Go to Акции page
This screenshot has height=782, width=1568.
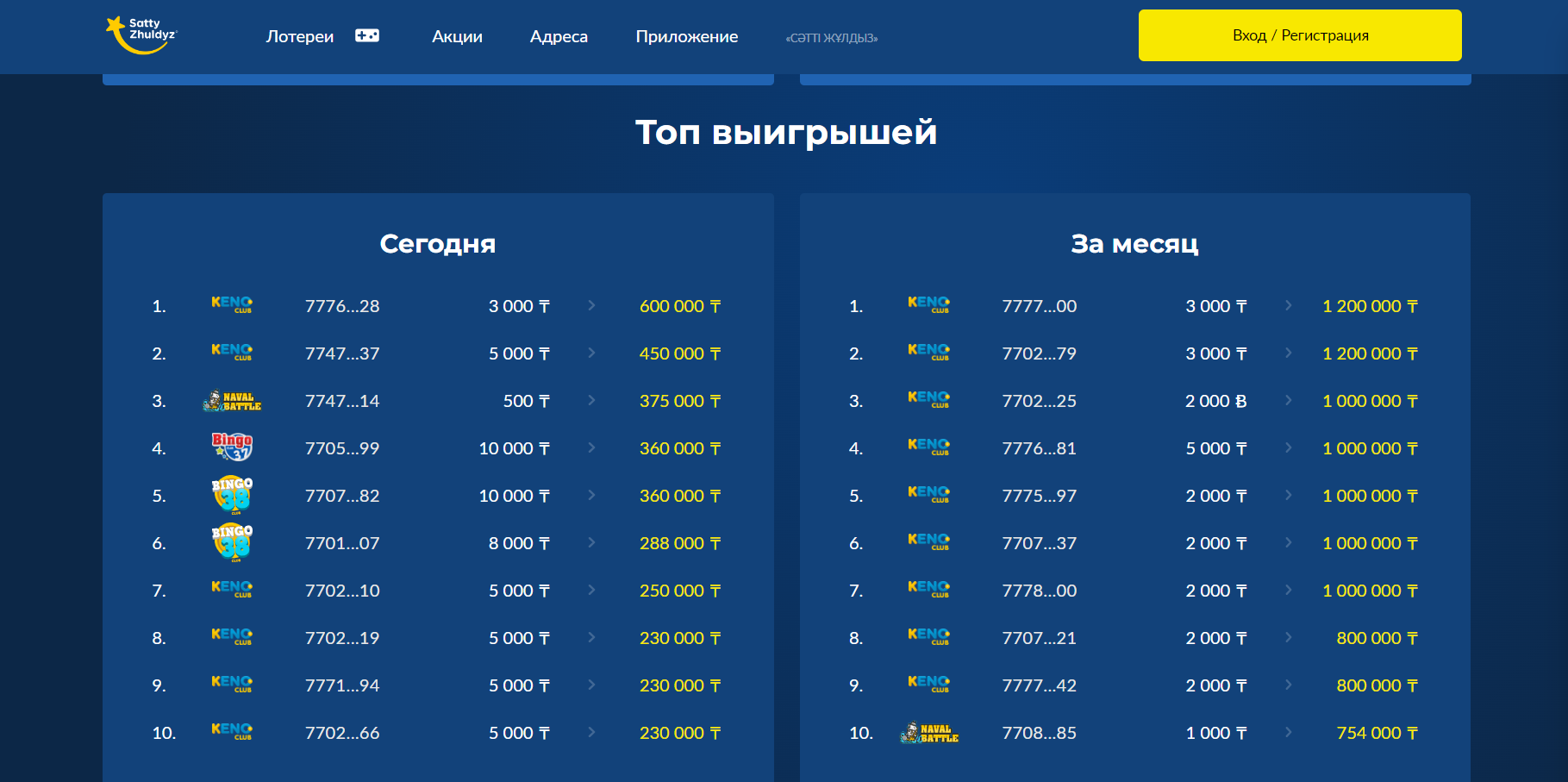457,36
